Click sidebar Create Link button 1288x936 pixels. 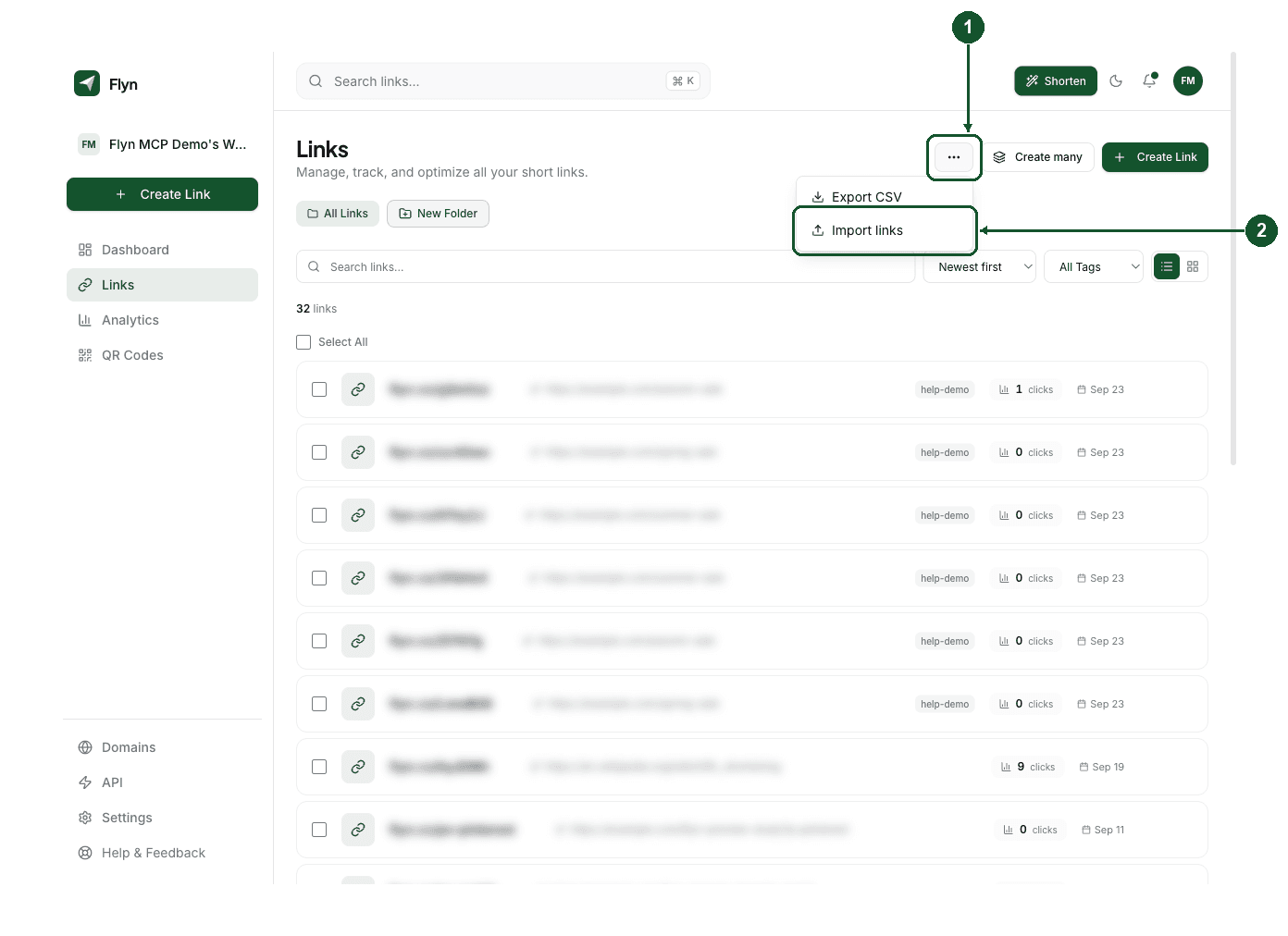pos(162,194)
